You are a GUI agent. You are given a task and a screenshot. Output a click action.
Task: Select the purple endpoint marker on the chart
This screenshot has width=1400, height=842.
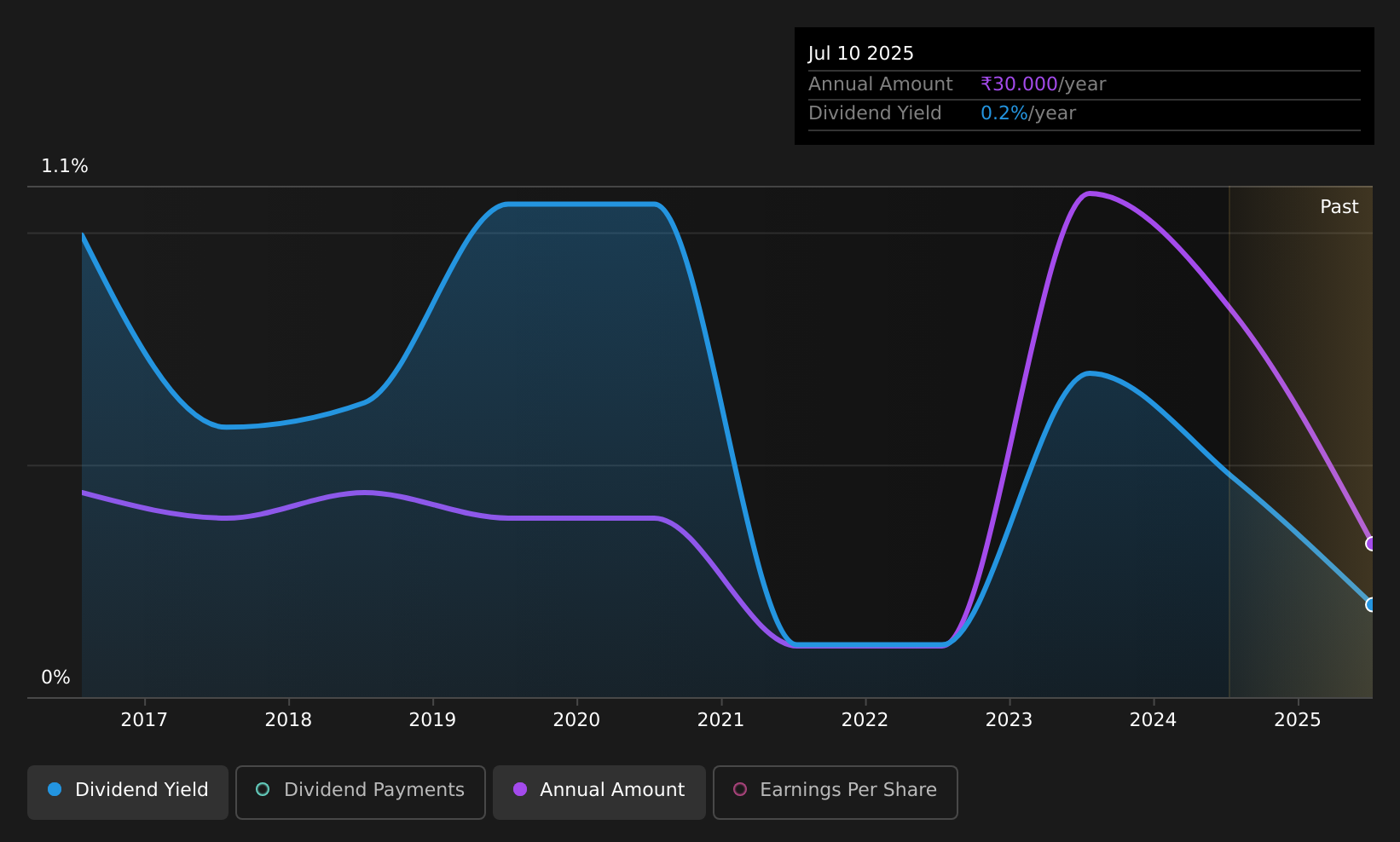click(1371, 544)
